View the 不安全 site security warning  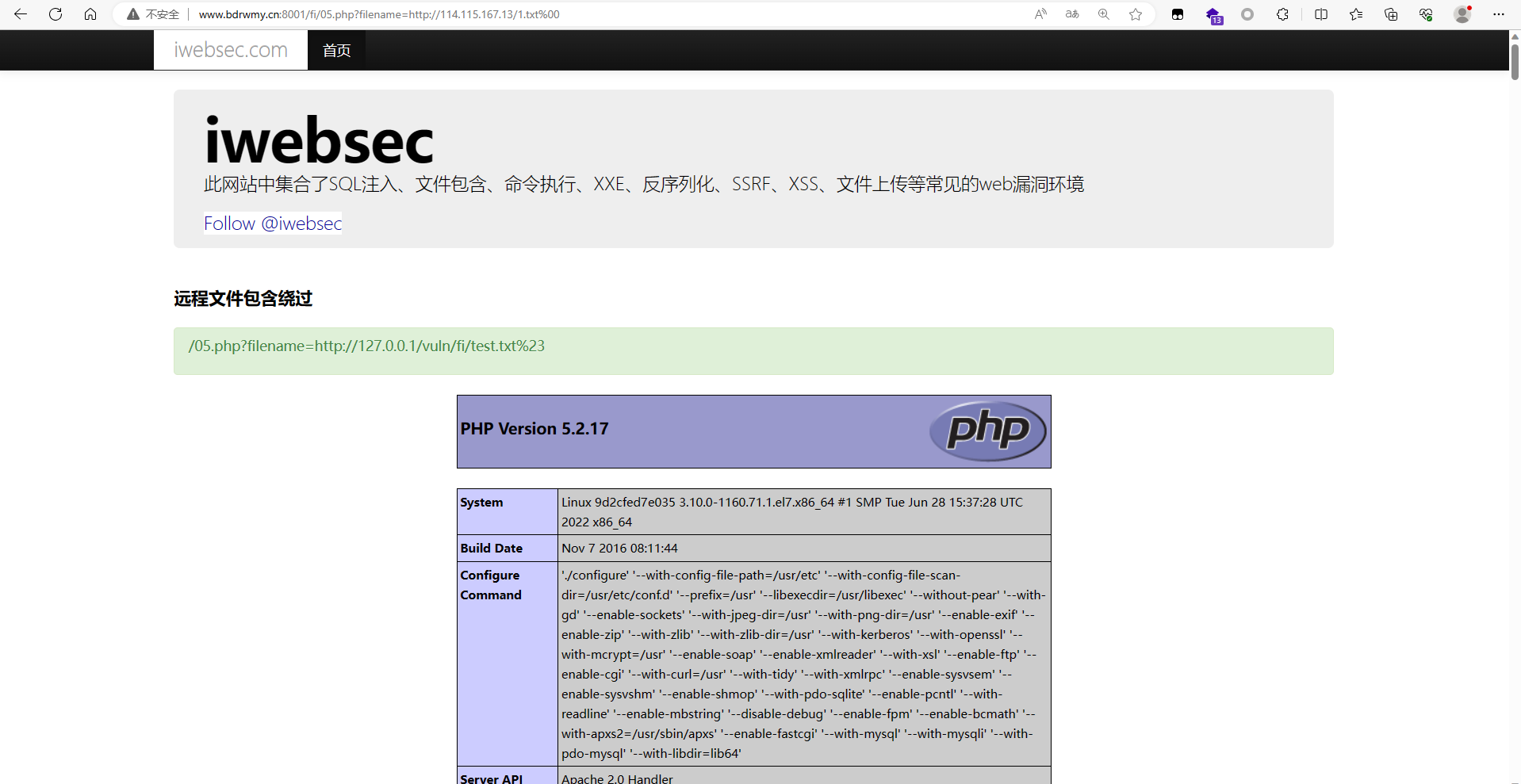tap(154, 14)
